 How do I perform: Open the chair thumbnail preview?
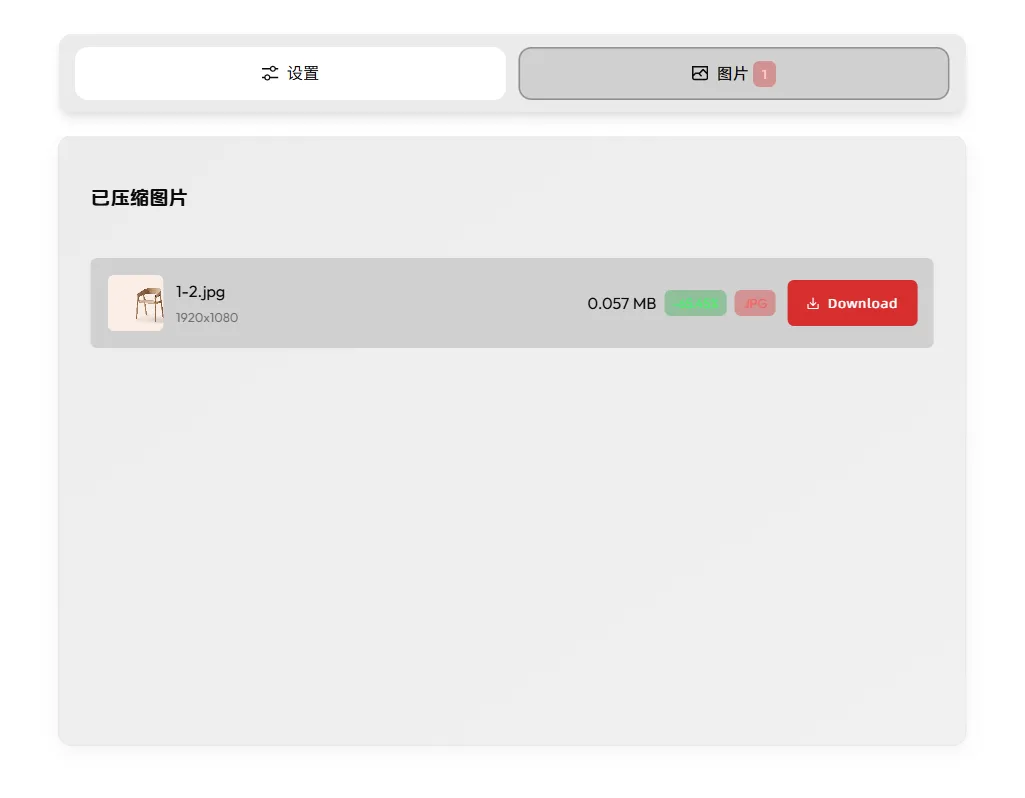136,303
